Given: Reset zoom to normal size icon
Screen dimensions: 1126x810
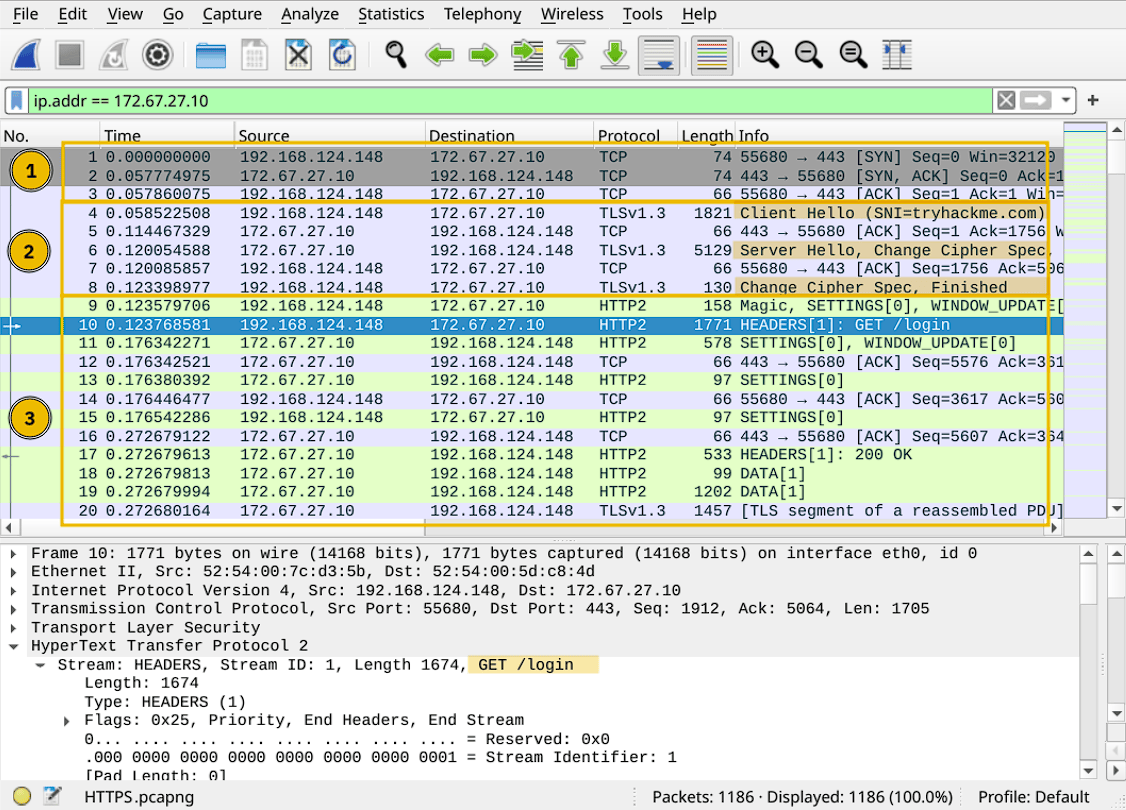Looking at the screenshot, I should point(853,55).
